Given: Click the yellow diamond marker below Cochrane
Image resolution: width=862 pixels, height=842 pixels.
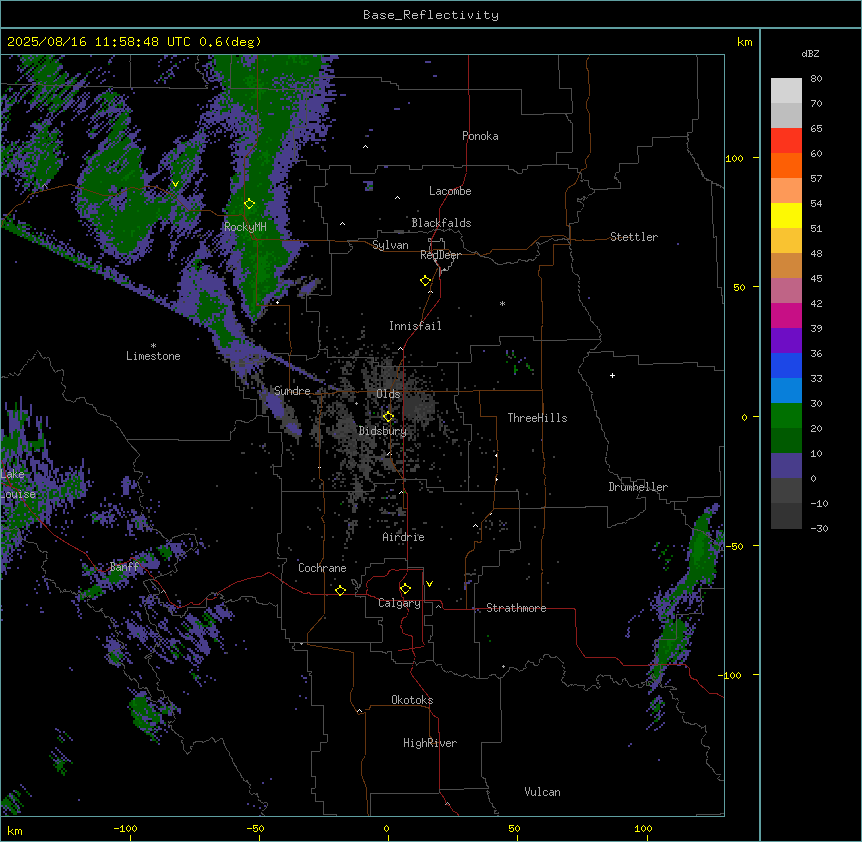Looking at the screenshot, I should (x=340, y=590).
